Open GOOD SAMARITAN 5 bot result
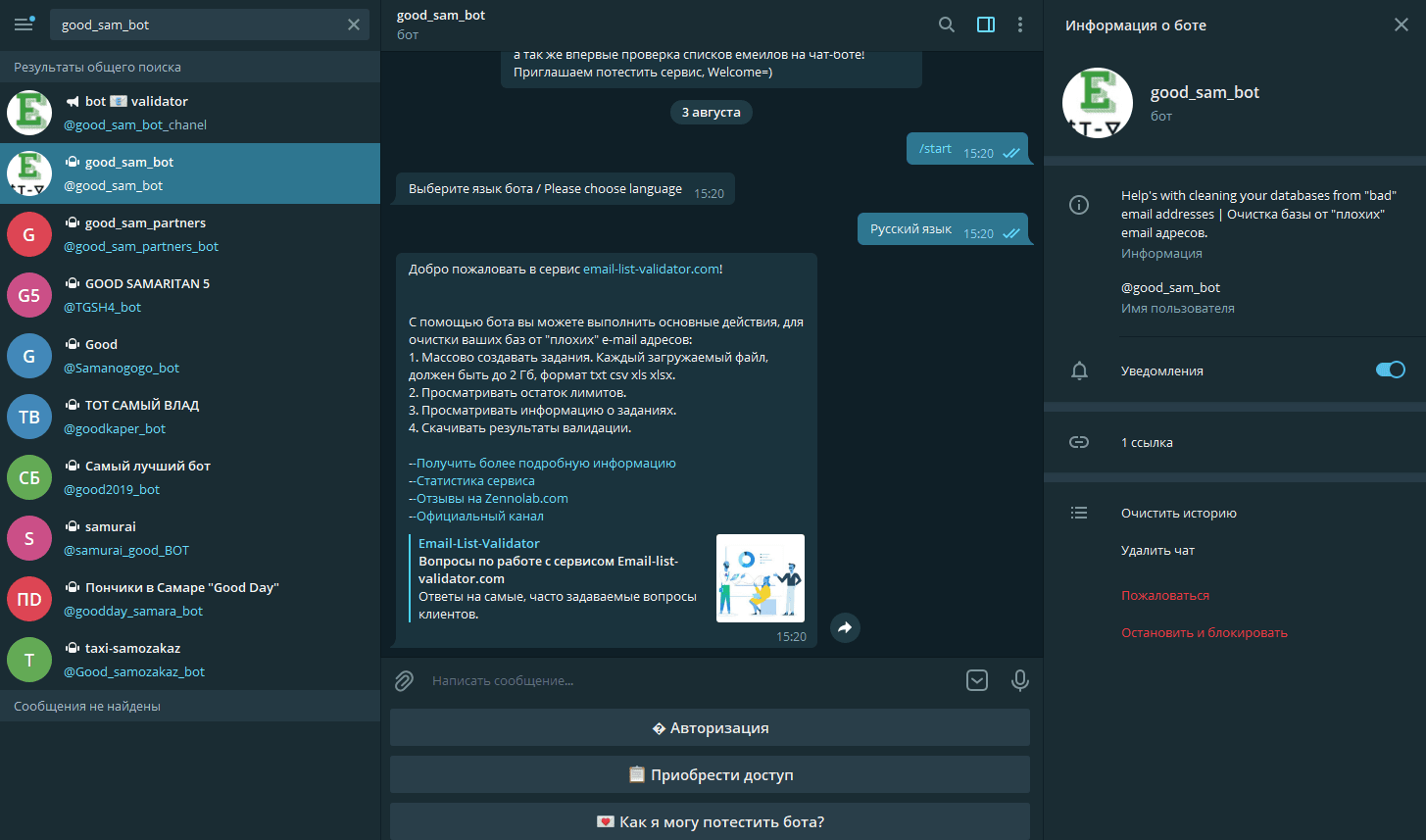Viewport: 1426px width, 840px height. coord(190,295)
